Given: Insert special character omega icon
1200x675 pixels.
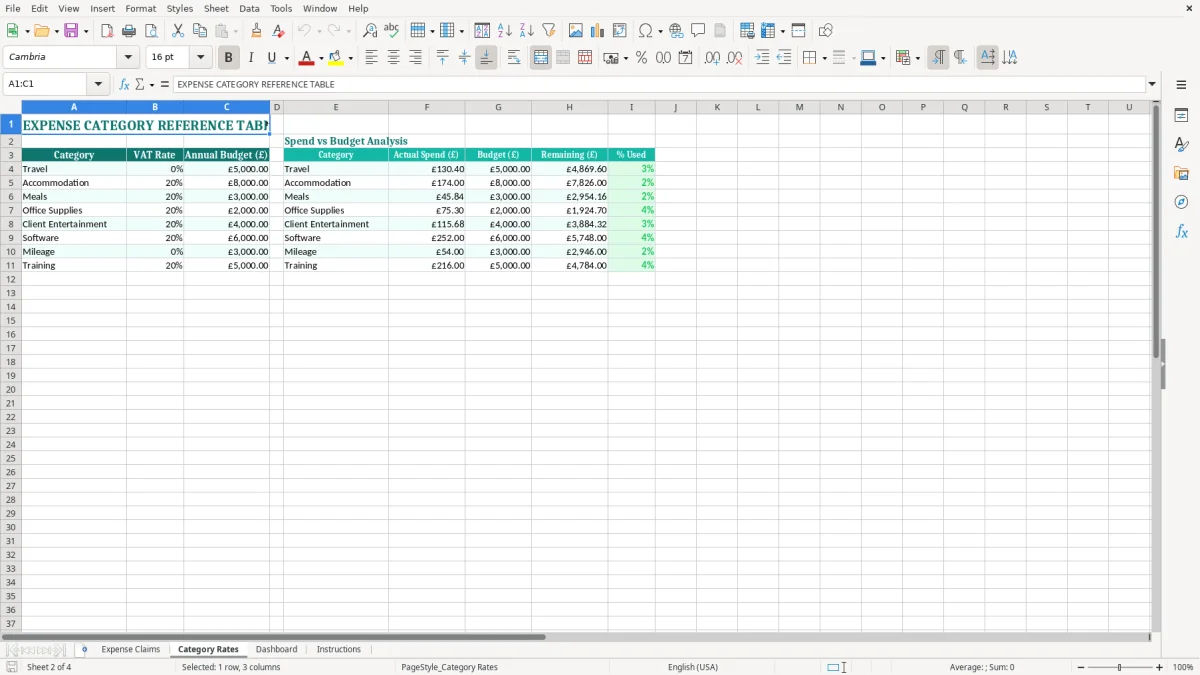Looking at the screenshot, I should pos(645,31).
